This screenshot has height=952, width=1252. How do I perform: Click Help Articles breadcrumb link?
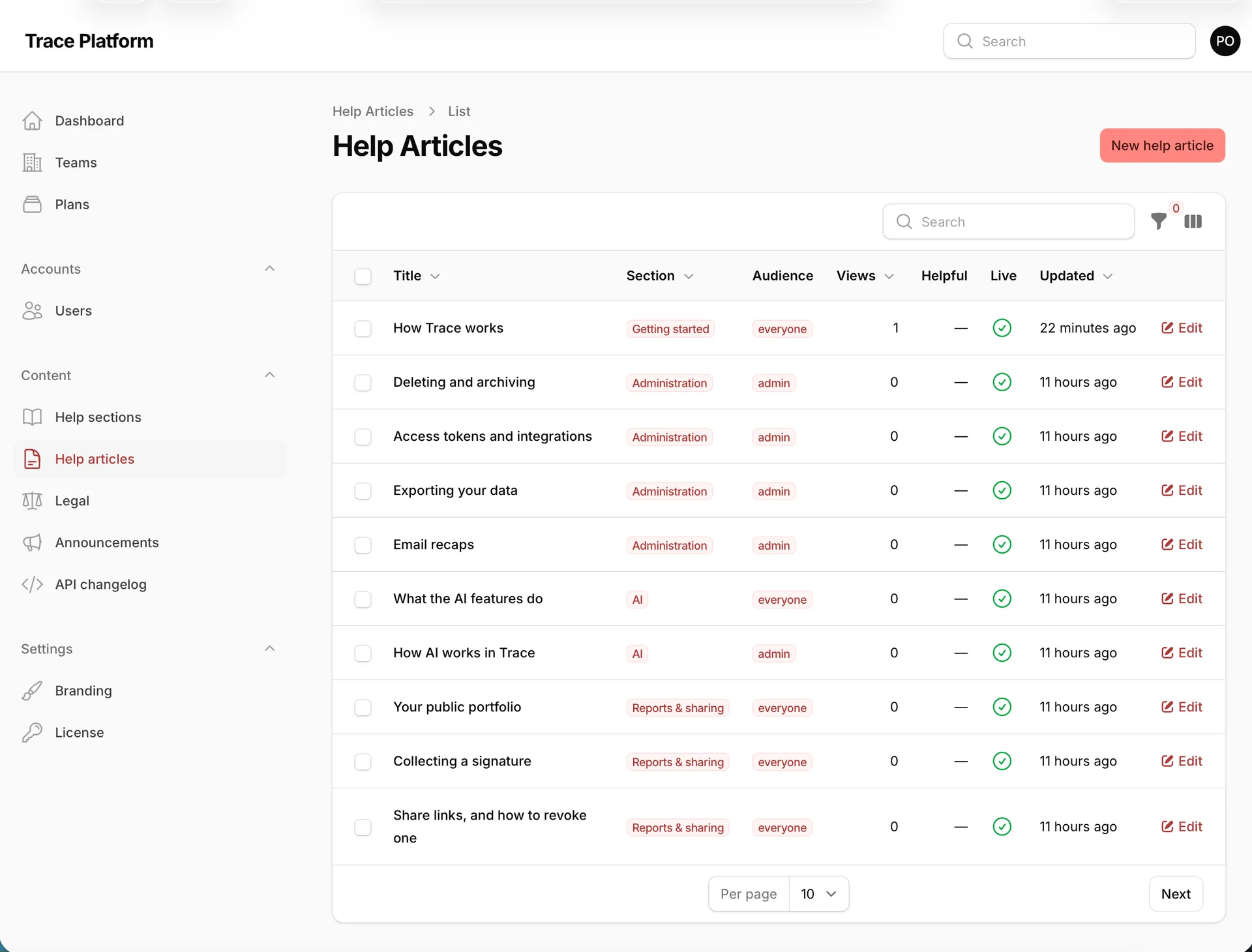point(372,111)
